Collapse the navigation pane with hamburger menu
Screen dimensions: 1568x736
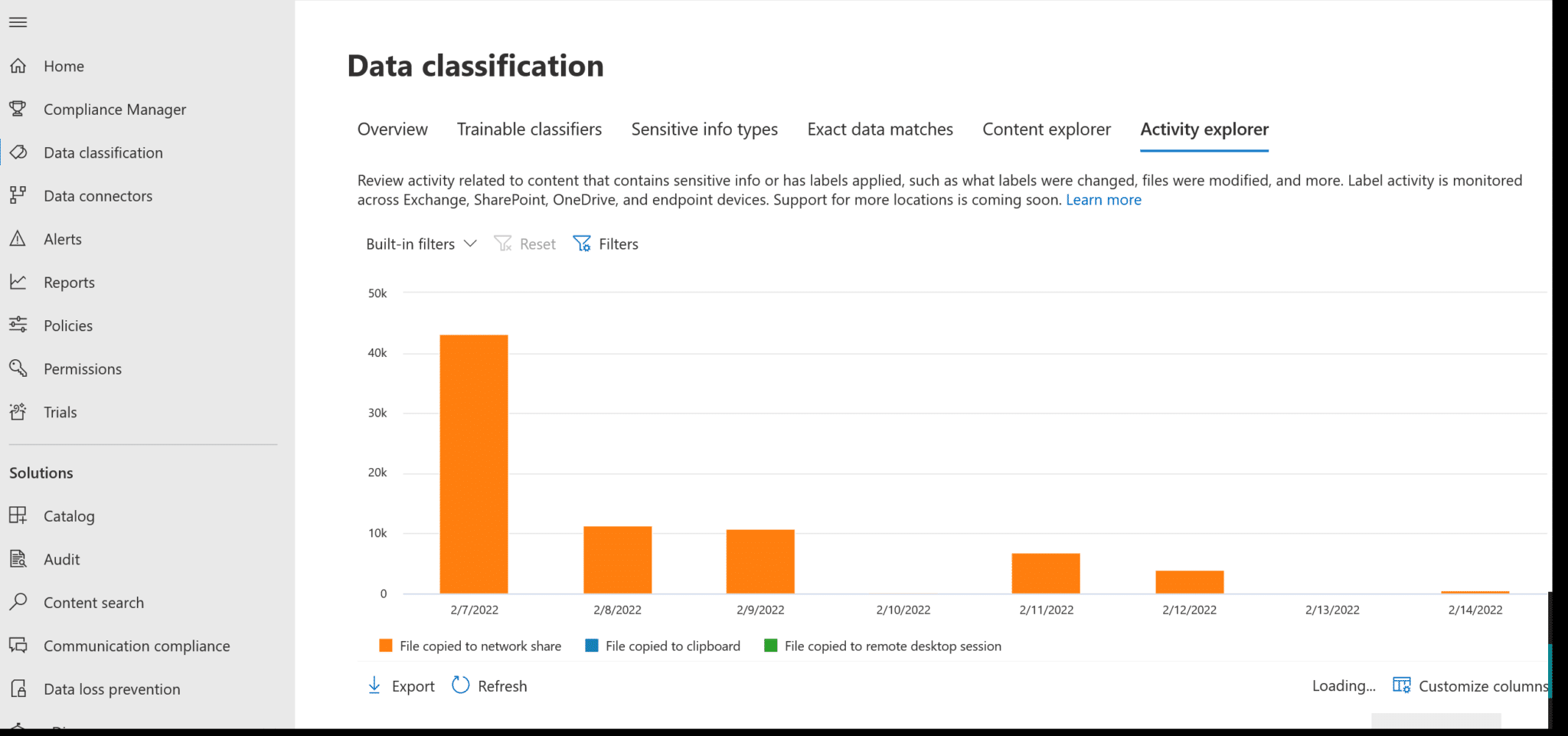(x=18, y=21)
